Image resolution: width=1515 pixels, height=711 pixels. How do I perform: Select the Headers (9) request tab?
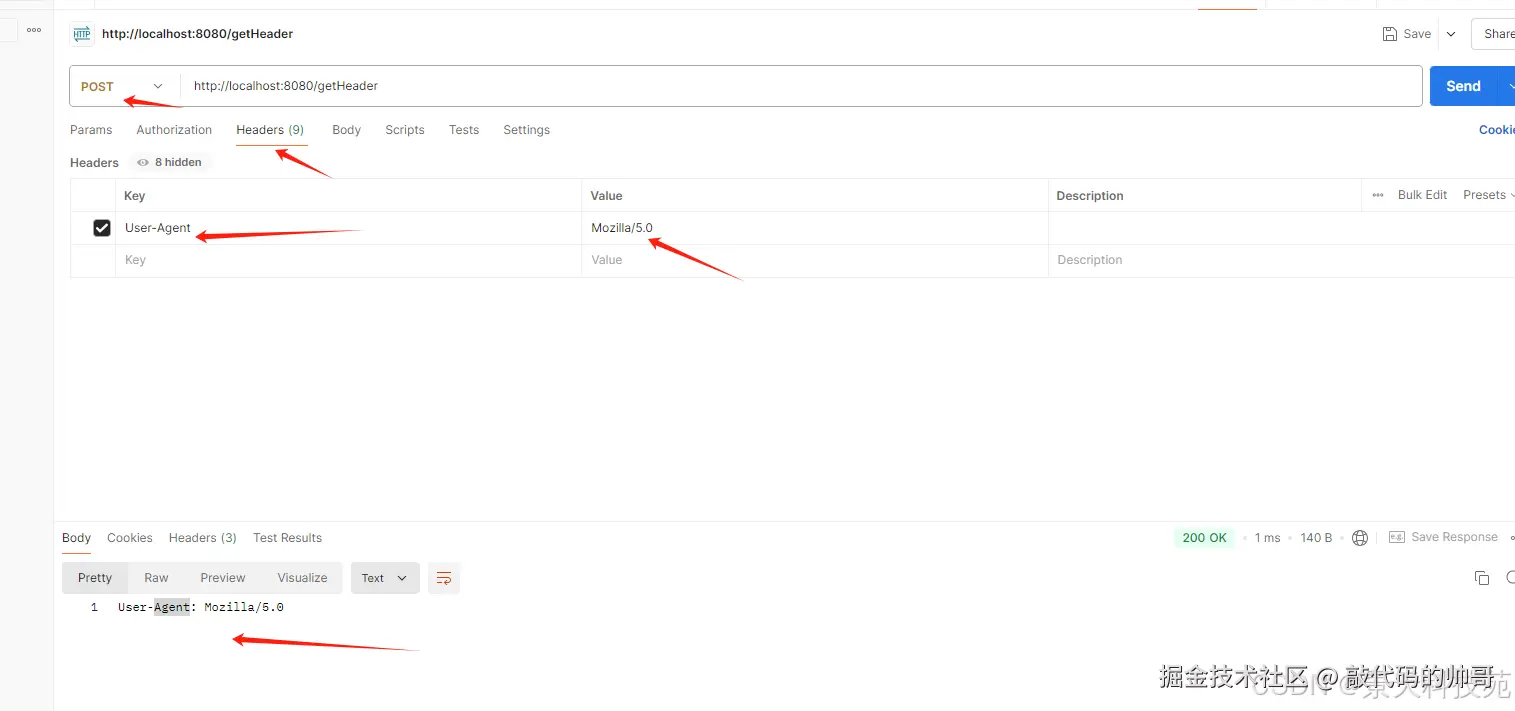click(x=270, y=130)
